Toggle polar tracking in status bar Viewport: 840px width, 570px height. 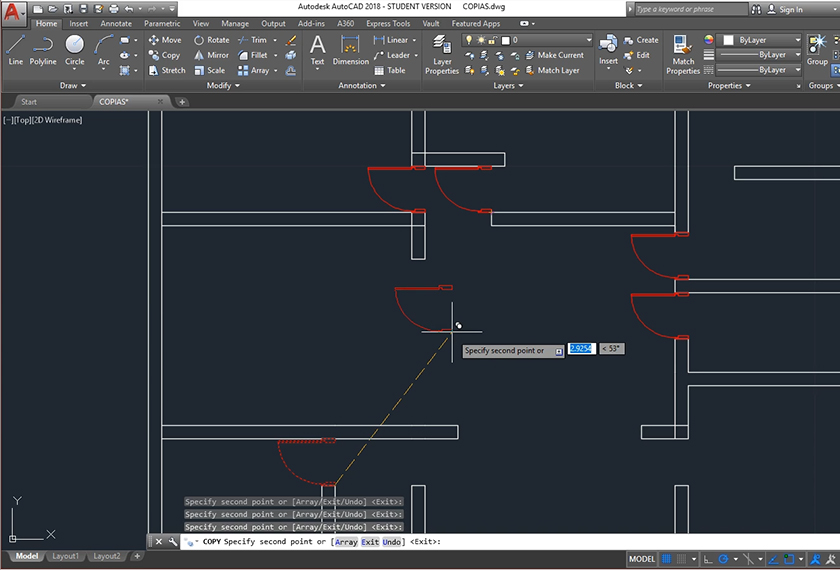[x=723, y=558]
